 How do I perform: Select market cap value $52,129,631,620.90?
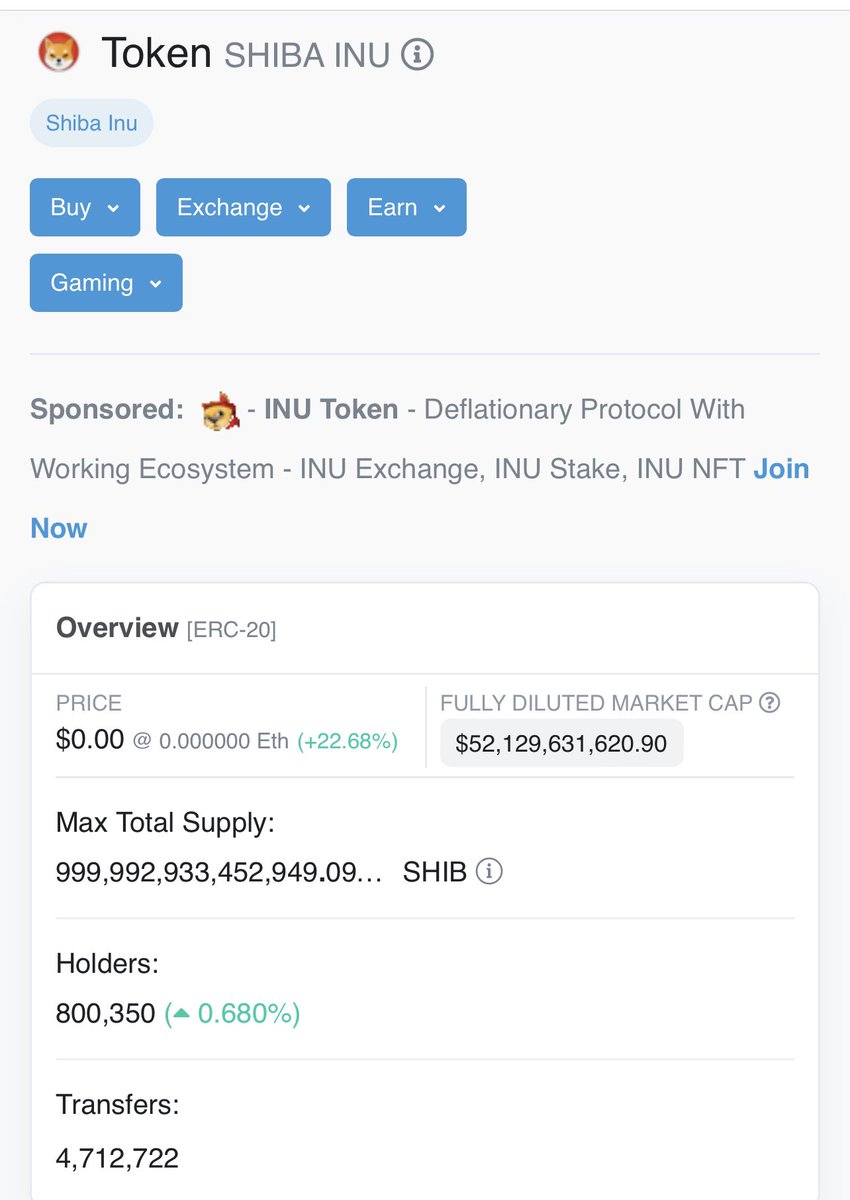(x=562, y=744)
